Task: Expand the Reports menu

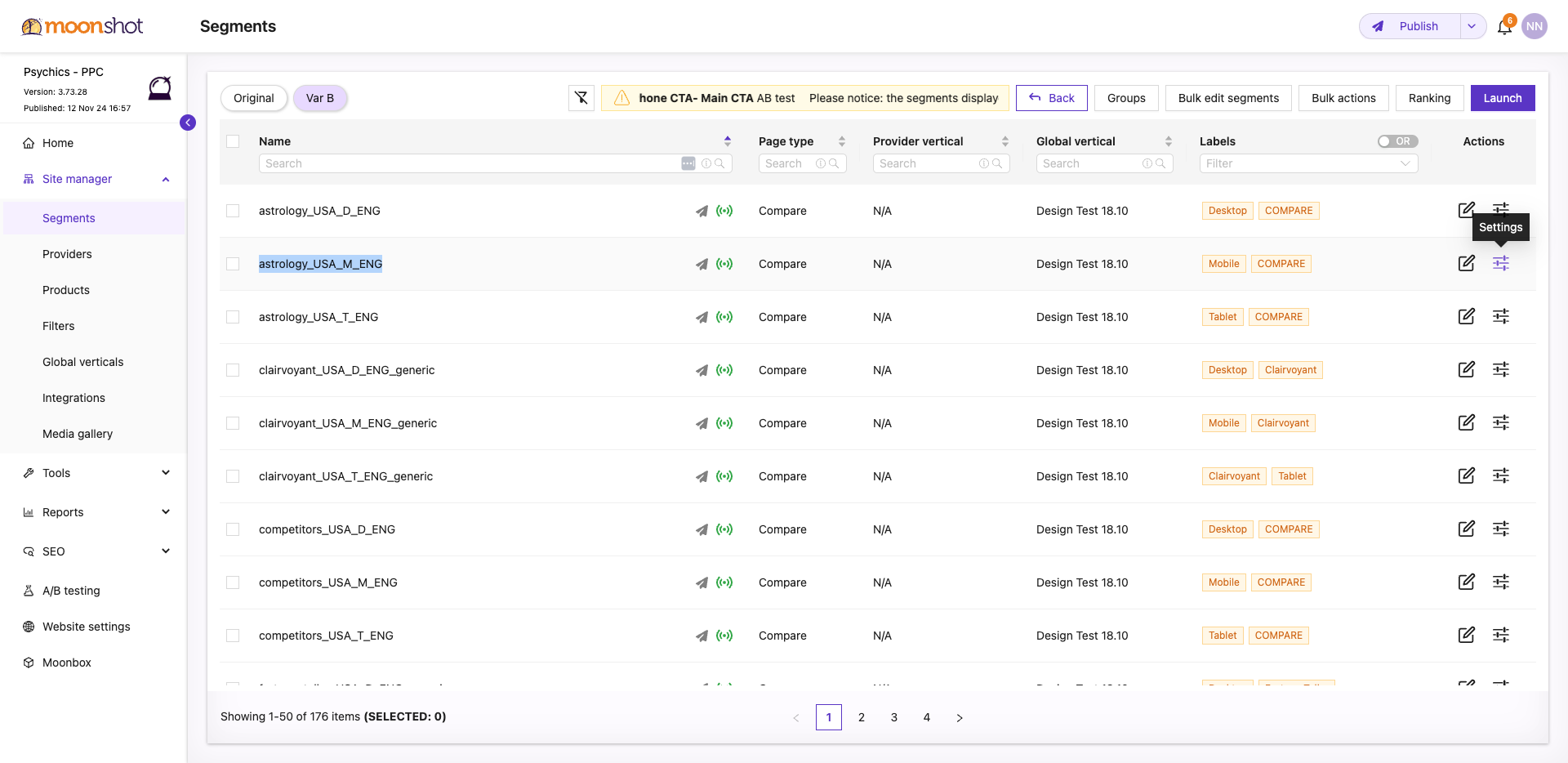Action: pyautogui.click(x=166, y=512)
